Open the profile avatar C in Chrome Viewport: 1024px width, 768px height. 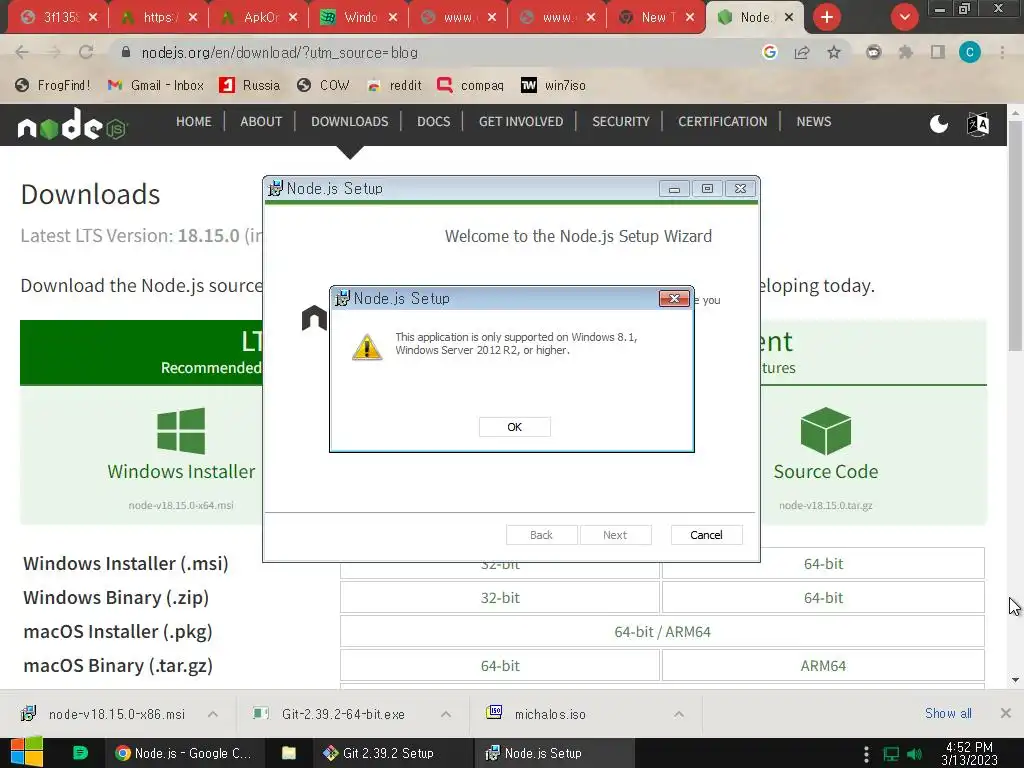970,52
